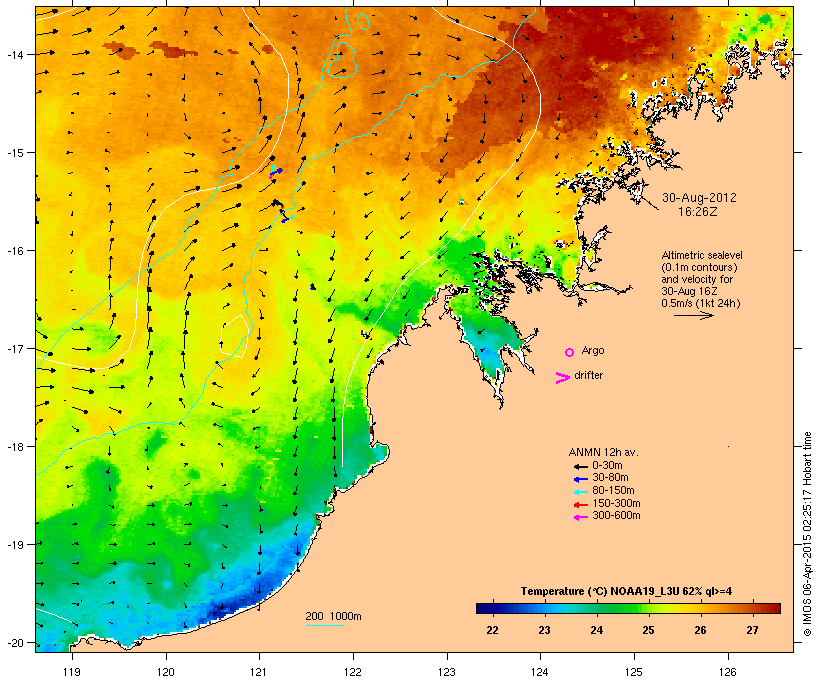Image resolution: width=820 pixels, height=680 pixels.
Task: Click longitude axis label 126
Action: pos(727,672)
